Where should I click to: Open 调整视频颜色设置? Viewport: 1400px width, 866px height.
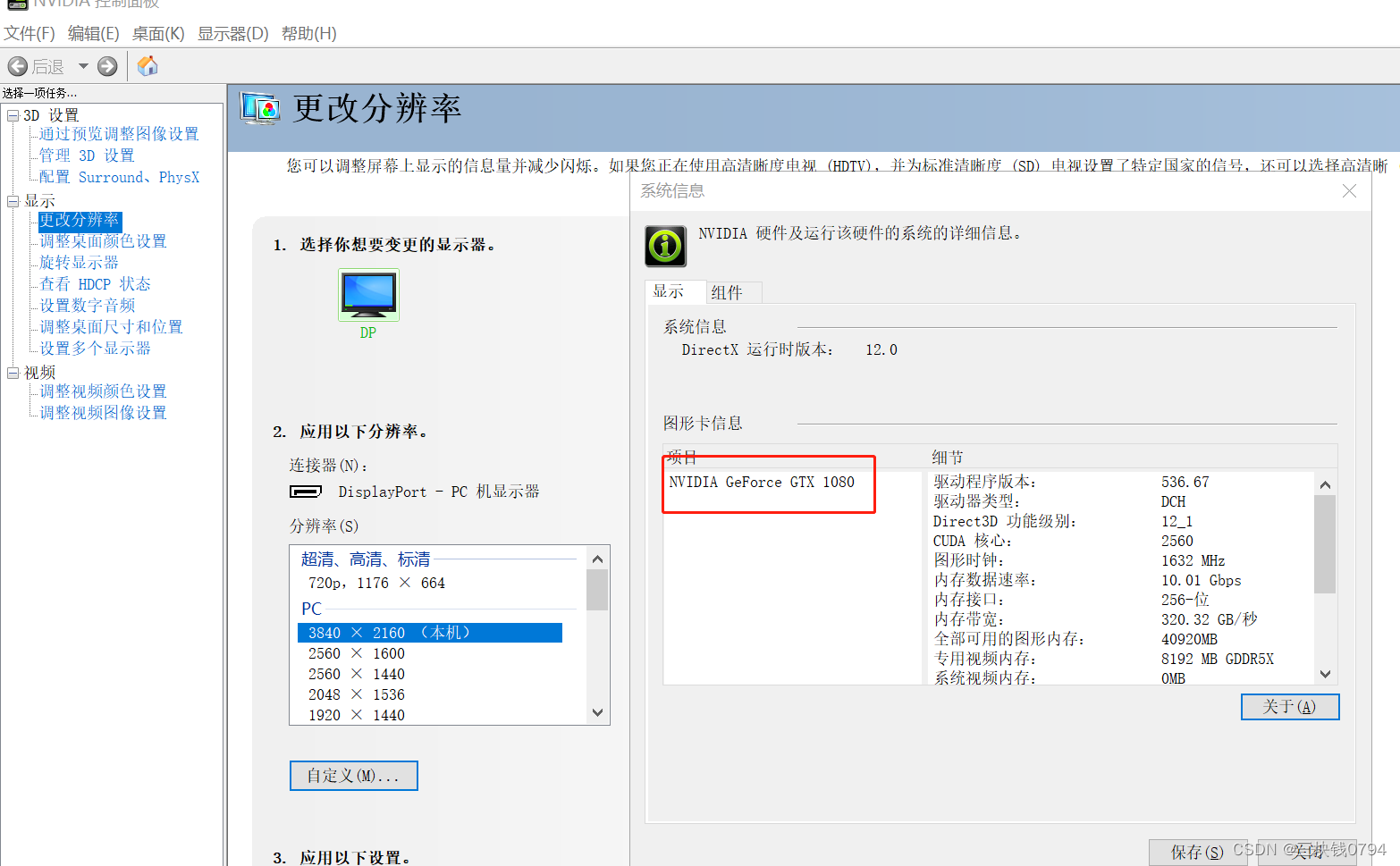point(103,391)
